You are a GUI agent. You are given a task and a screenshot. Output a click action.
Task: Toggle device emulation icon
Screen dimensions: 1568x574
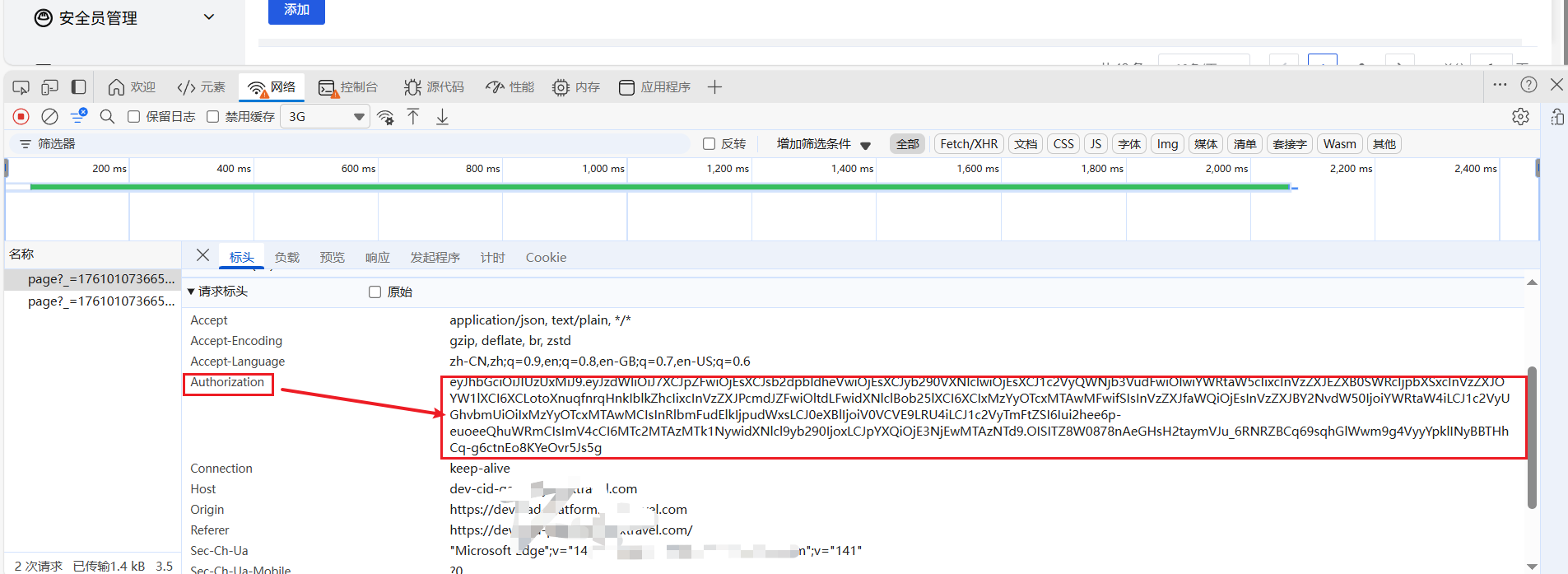[x=50, y=86]
